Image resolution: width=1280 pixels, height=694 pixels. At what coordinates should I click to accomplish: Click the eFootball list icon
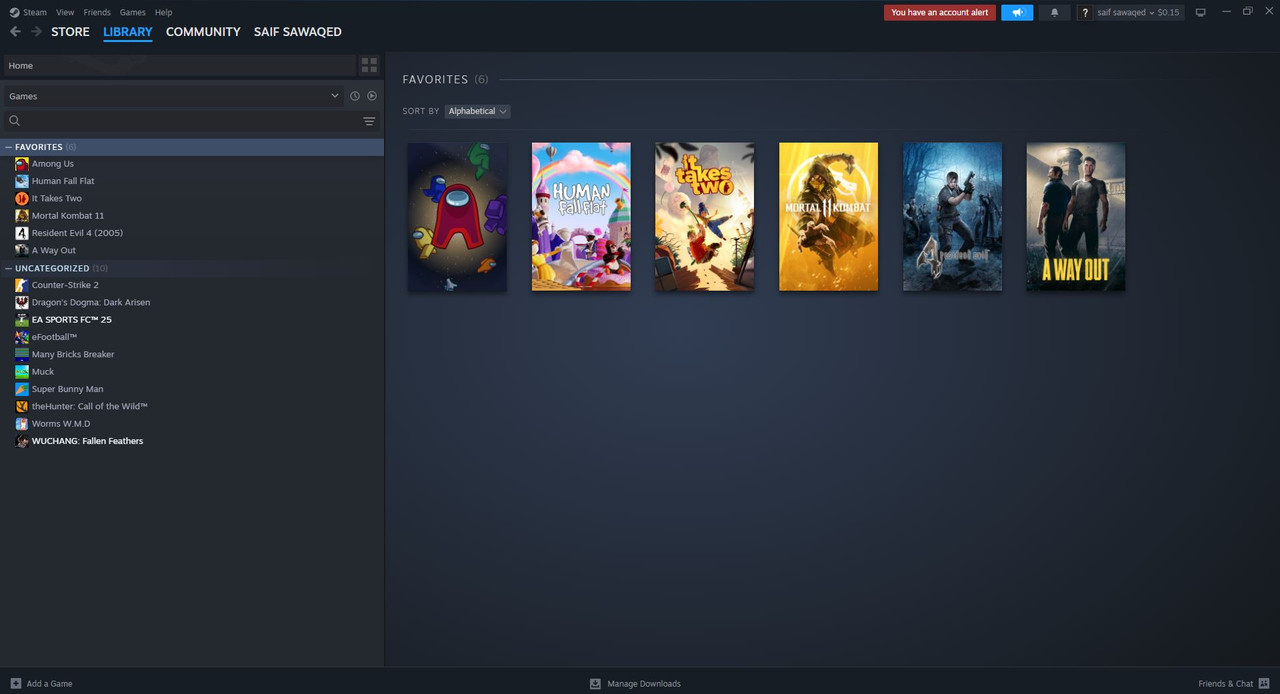click(22, 337)
